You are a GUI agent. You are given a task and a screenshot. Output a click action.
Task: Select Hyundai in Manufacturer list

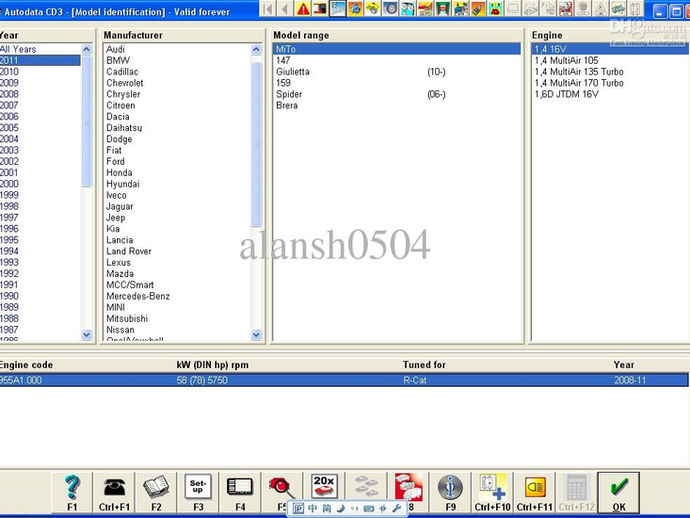point(177,184)
